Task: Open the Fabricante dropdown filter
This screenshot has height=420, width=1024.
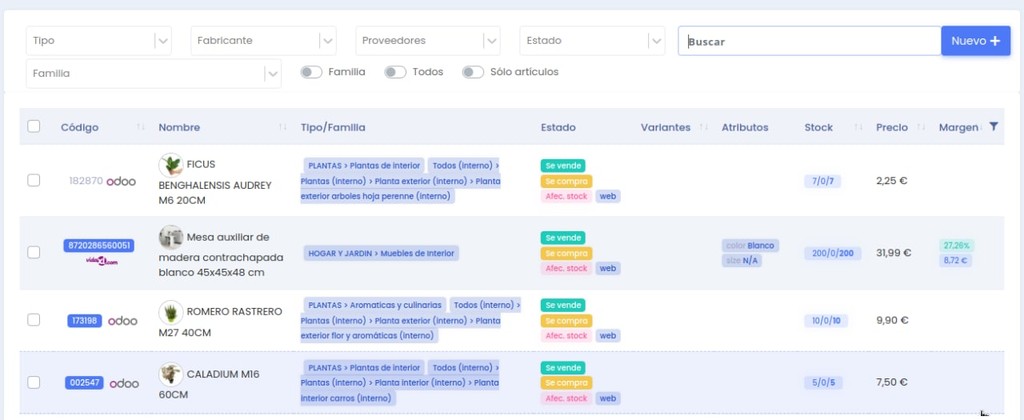Action: pos(263,40)
